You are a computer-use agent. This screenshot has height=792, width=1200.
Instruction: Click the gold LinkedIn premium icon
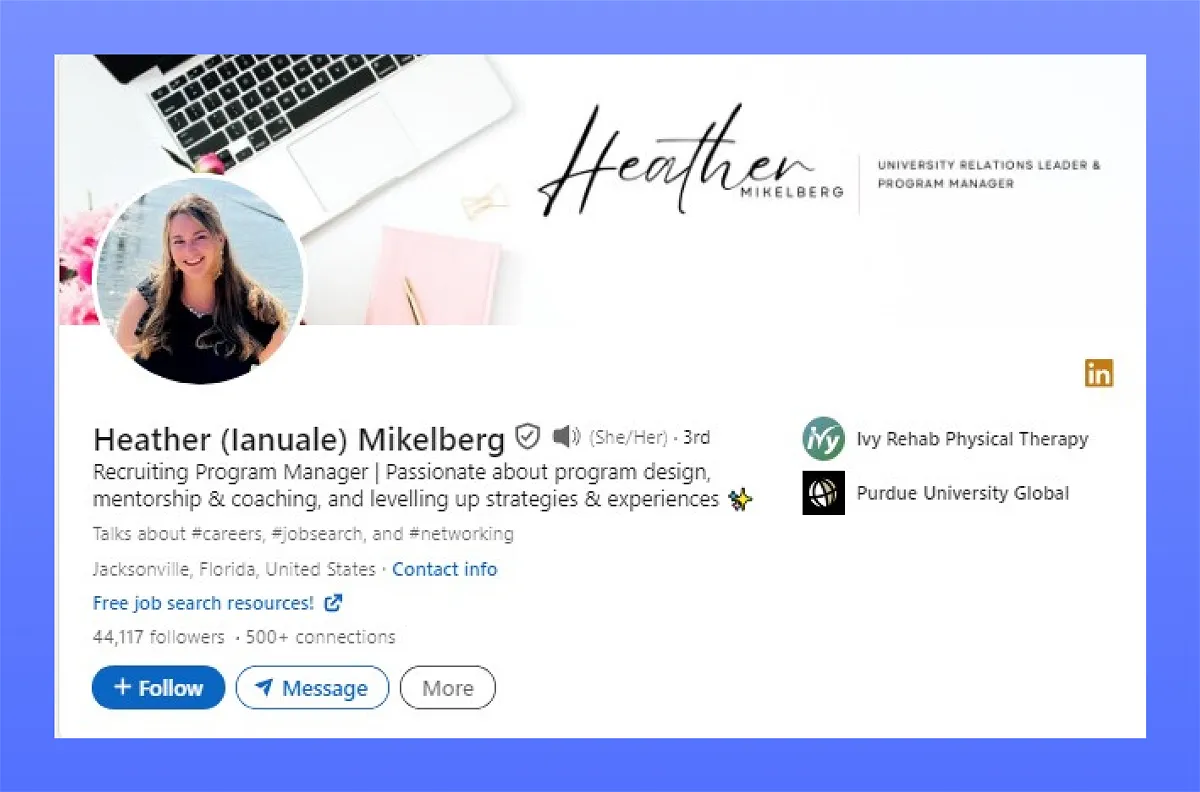1099,373
